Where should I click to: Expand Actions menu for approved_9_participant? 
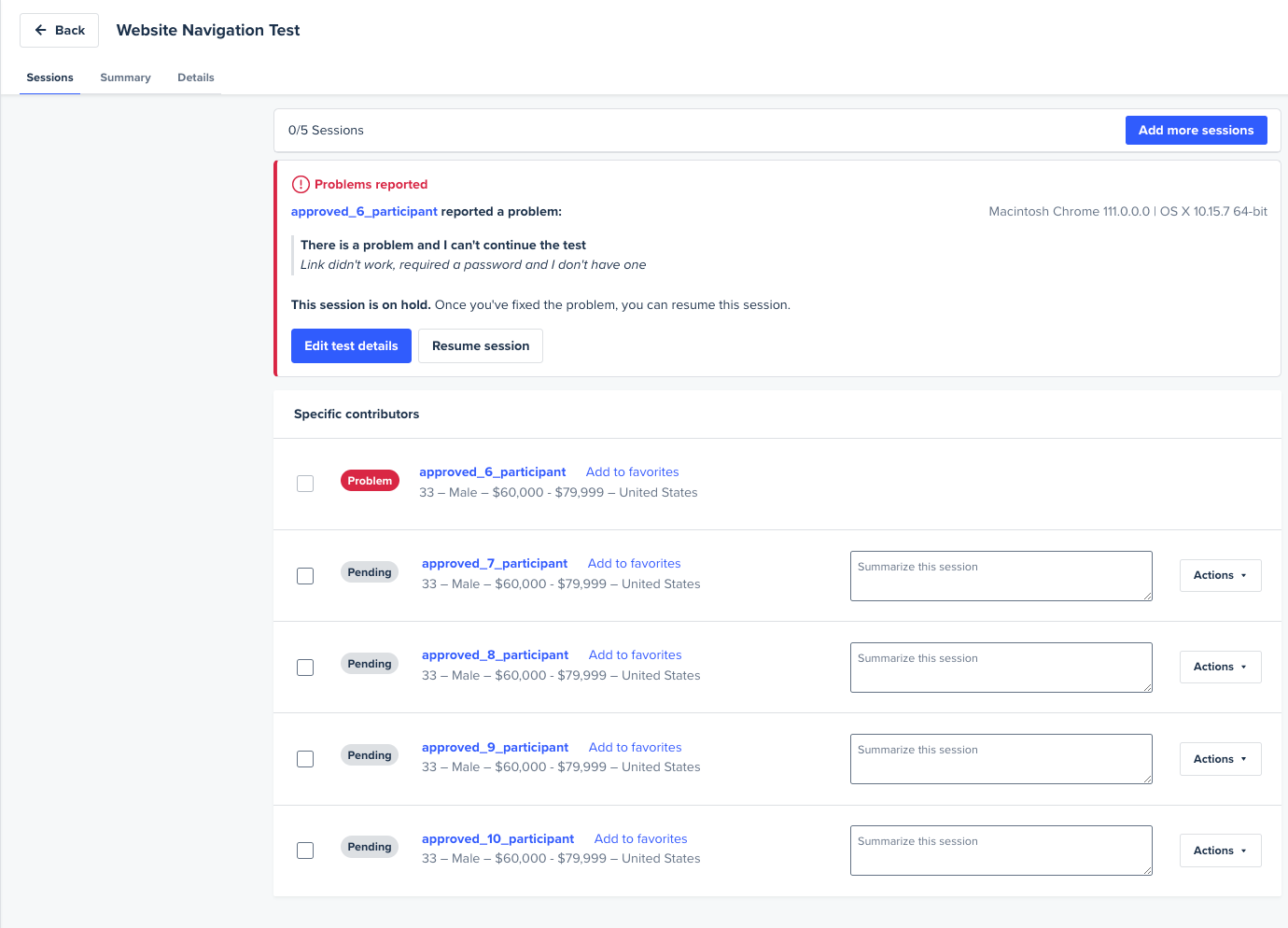pos(1220,759)
